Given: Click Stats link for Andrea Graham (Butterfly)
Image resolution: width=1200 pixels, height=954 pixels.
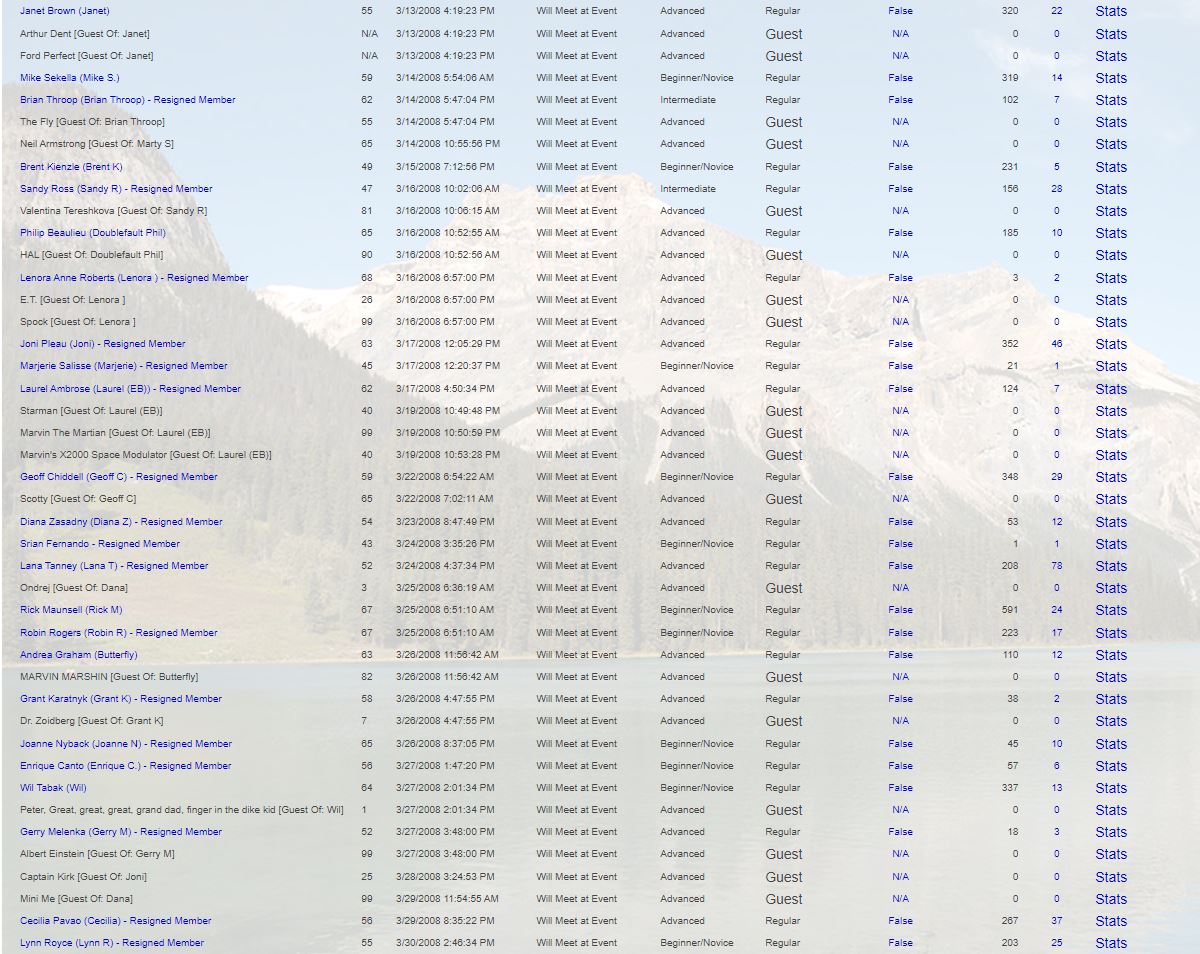Looking at the screenshot, I should (1110, 655).
